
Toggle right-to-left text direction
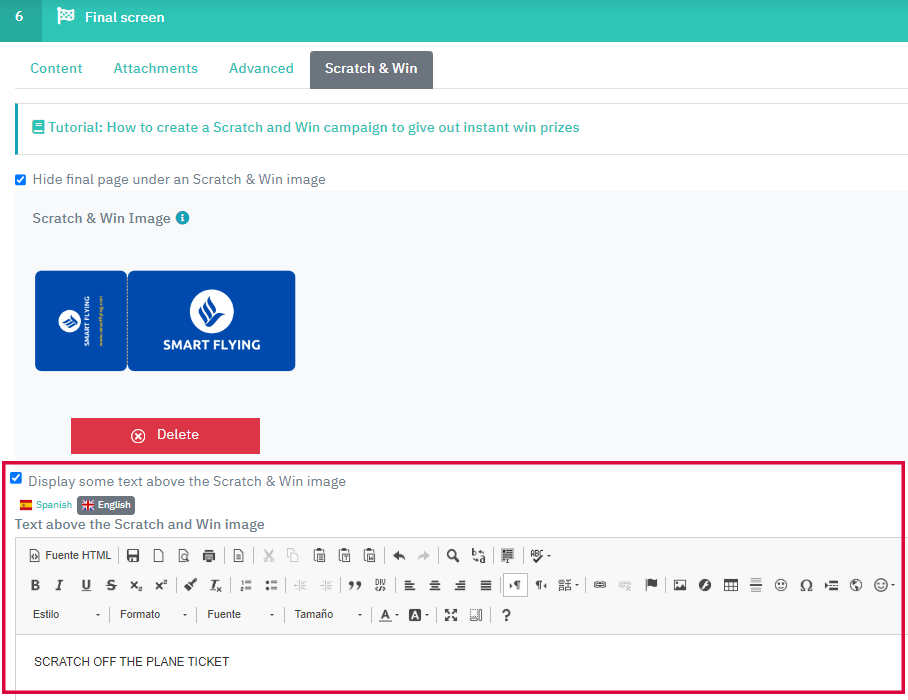pos(541,585)
